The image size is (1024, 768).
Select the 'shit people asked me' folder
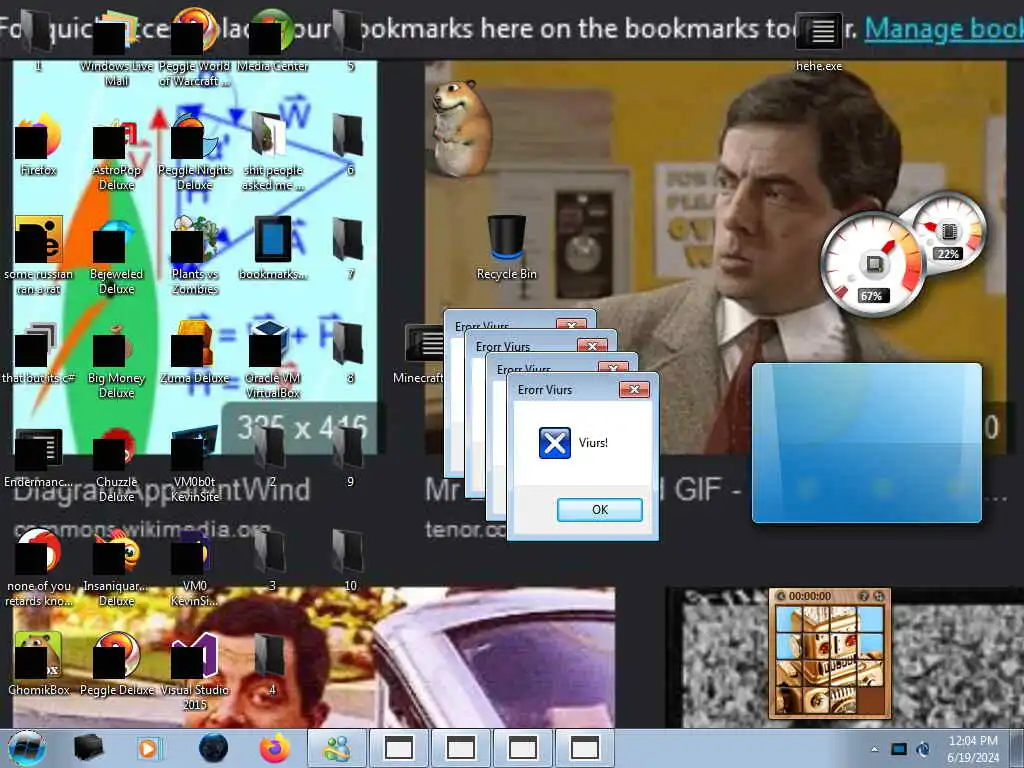[x=272, y=153]
